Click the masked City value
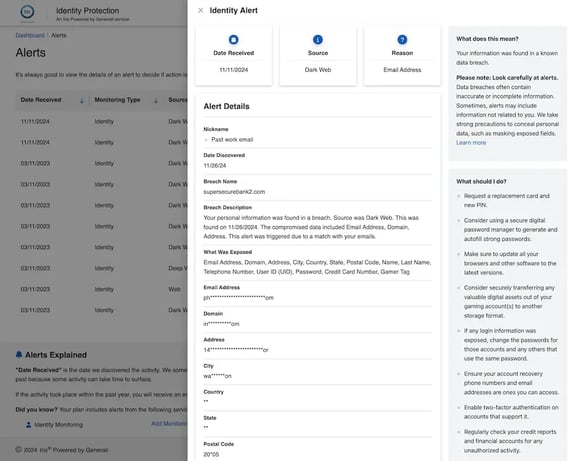This screenshot has height=461, width=575. pyautogui.click(x=217, y=376)
